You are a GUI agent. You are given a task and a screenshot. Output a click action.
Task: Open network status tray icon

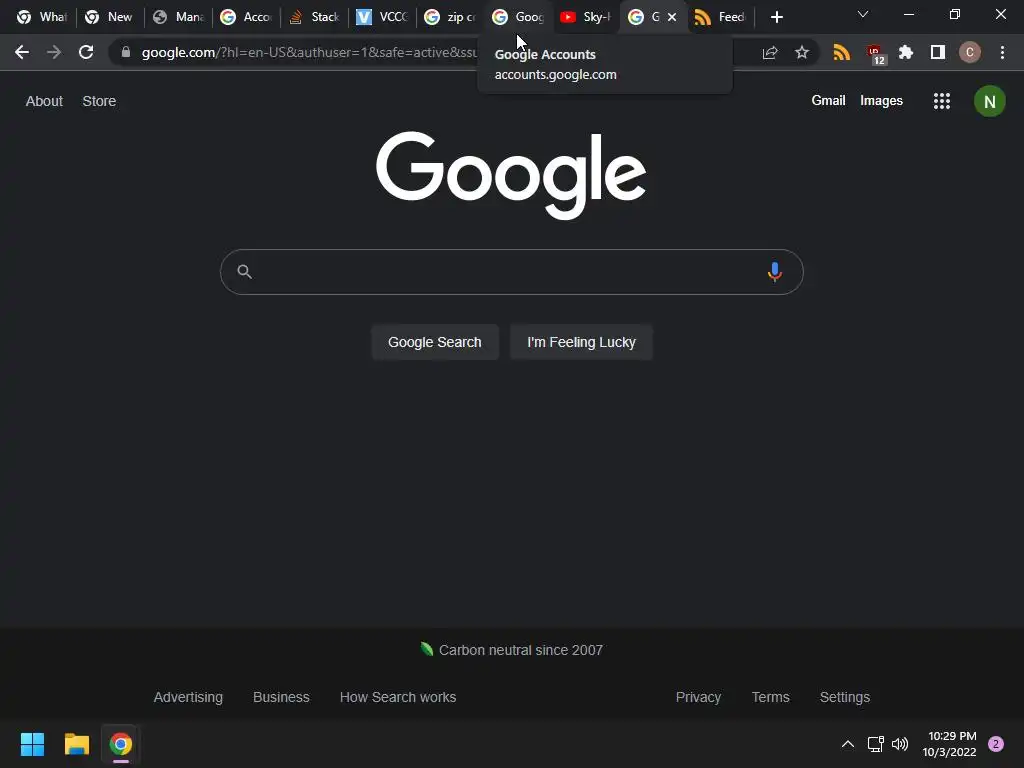pyautogui.click(x=875, y=744)
